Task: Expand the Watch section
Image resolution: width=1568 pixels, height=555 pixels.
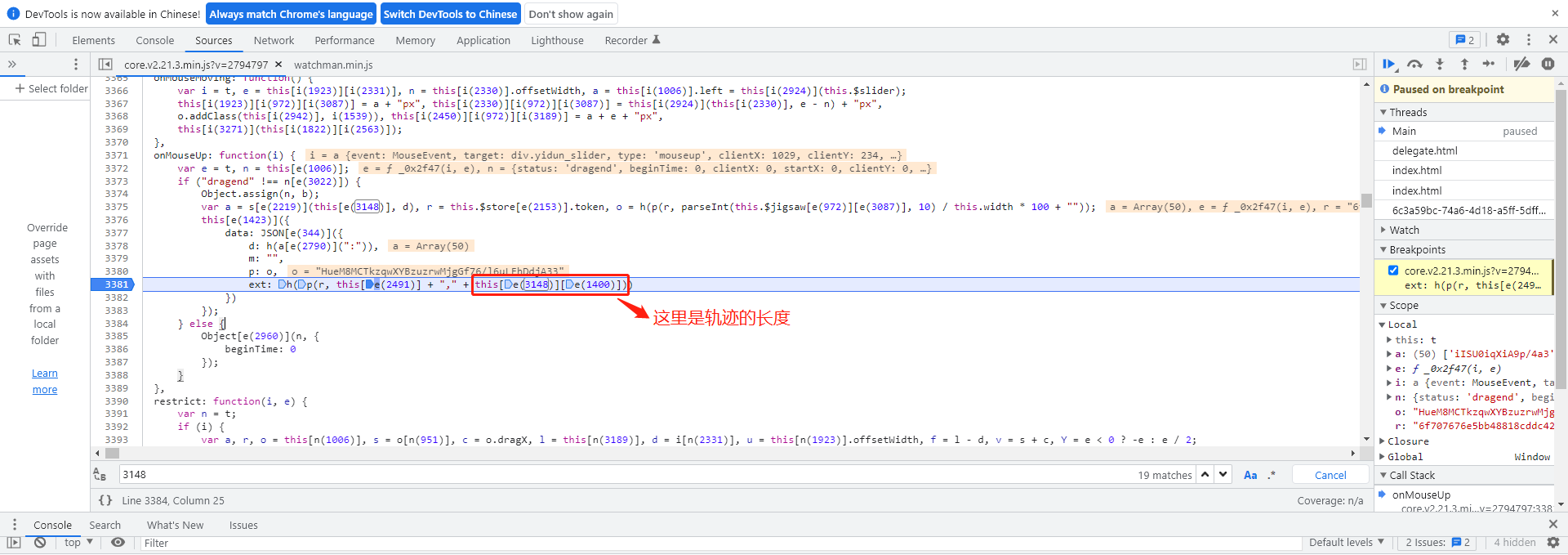Action: coord(1404,231)
